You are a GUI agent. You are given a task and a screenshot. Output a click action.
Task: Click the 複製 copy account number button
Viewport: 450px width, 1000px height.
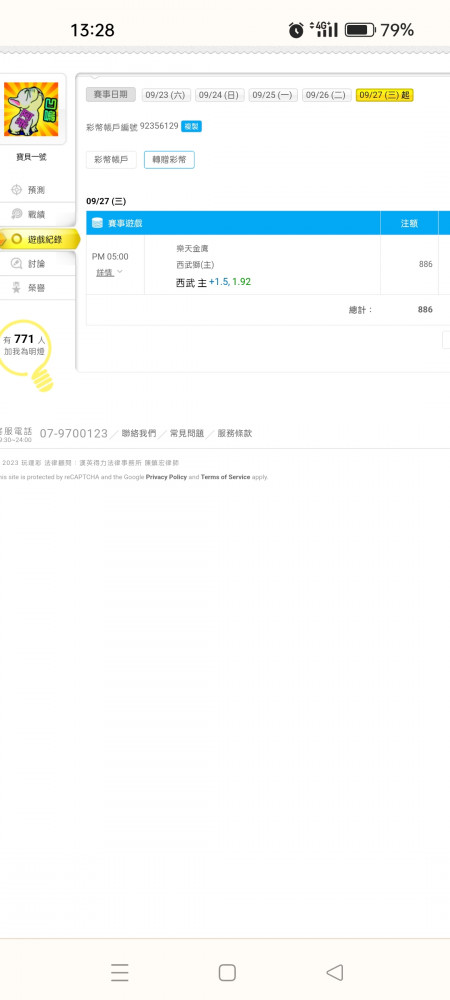191,126
